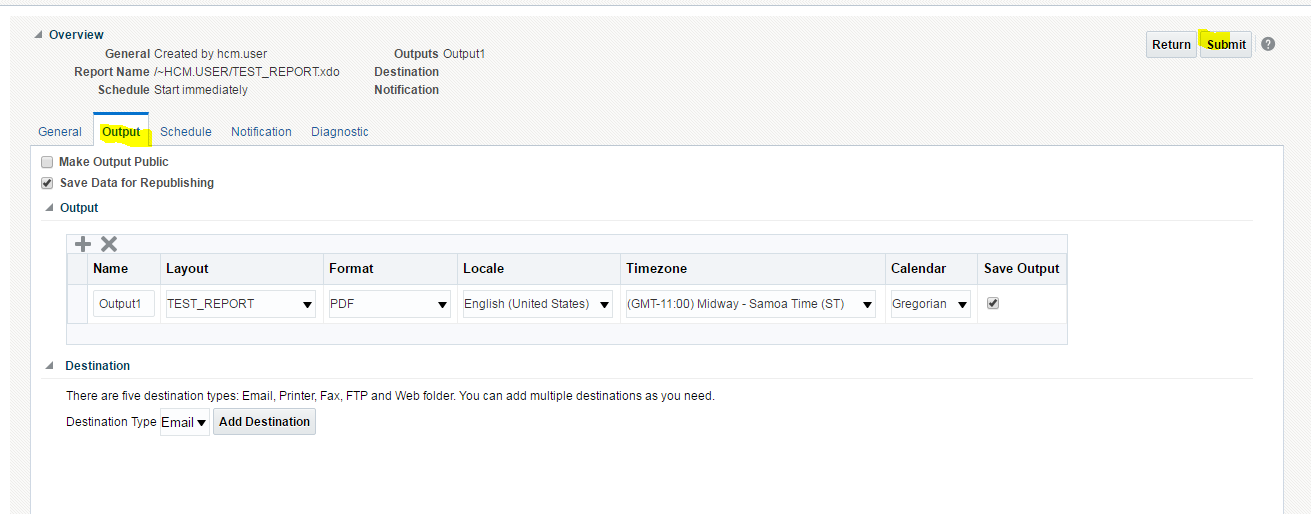Click 'Created by hcm.user' text
Viewport: 1311px width, 514px height.
211,54
